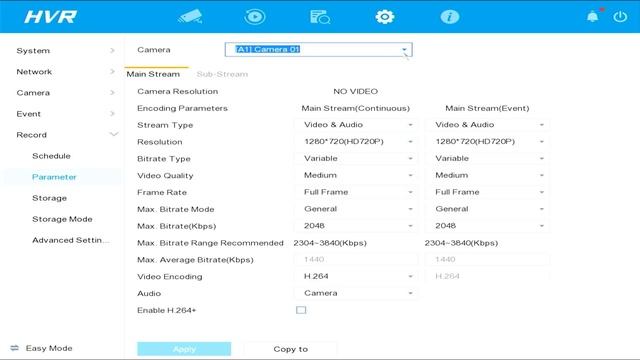Image resolution: width=640 pixels, height=360 pixels.
Task: Collapse the Record menu
Action: tap(61, 135)
